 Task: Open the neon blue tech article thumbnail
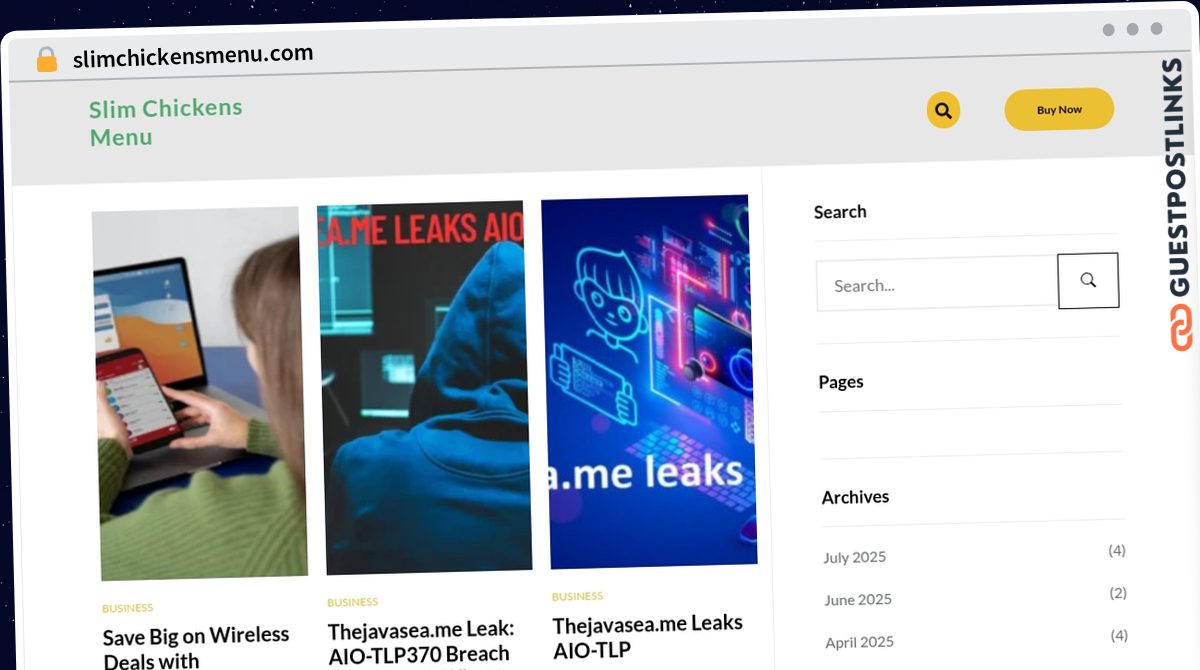coord(650,381)
